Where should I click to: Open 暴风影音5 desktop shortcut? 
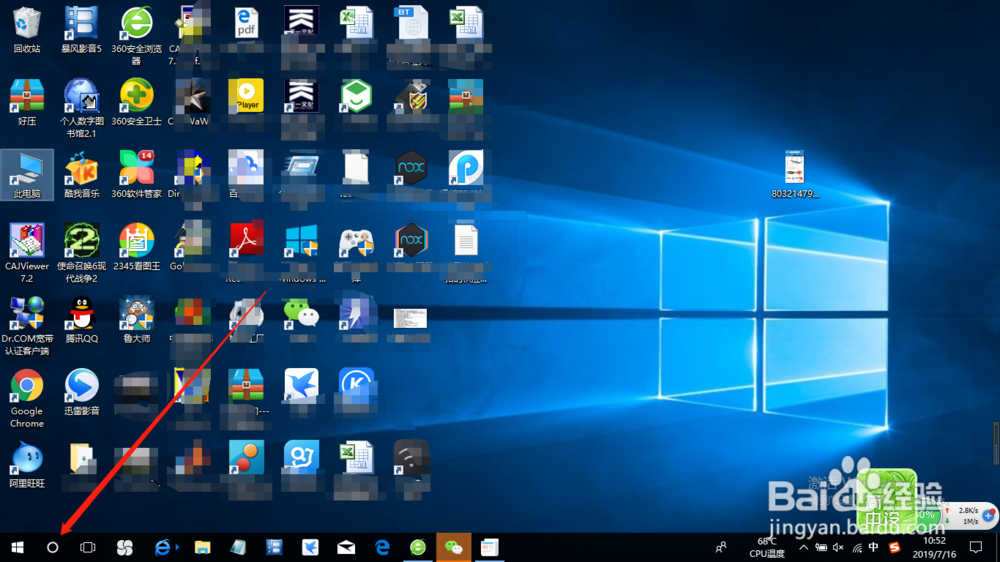82,30
